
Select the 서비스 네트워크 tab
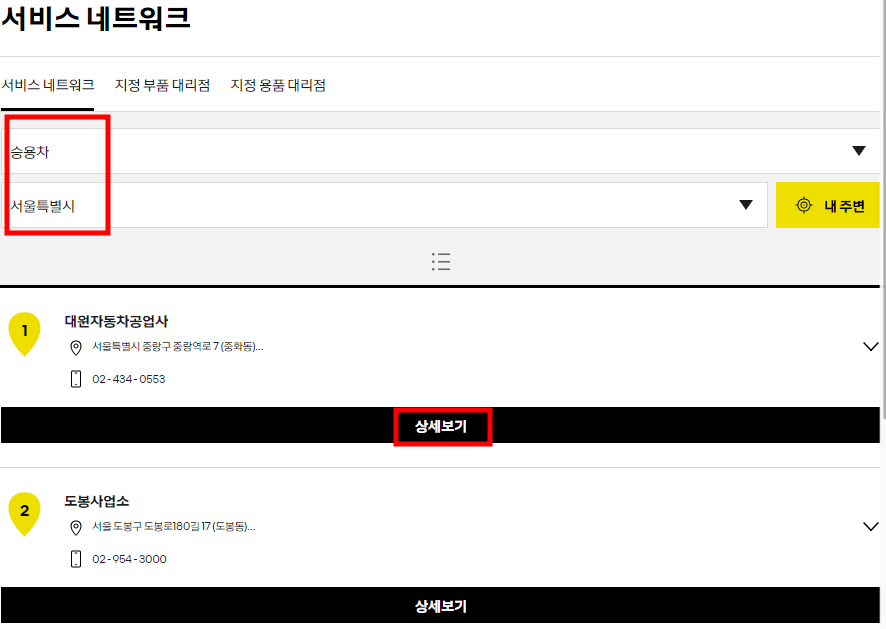tap(47, 85)
